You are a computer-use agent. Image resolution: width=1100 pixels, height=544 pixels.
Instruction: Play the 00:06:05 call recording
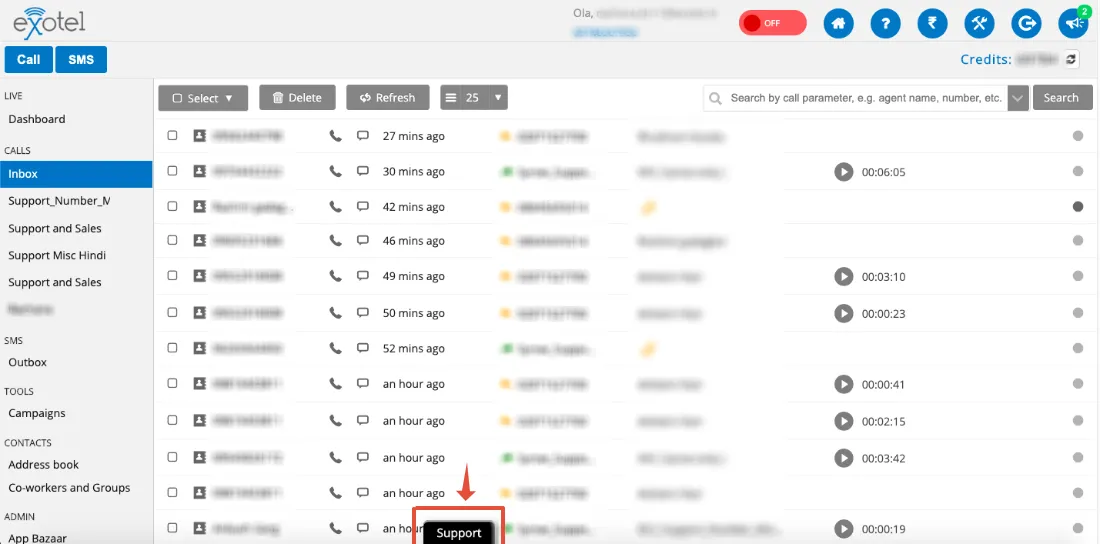click(843, 171)
